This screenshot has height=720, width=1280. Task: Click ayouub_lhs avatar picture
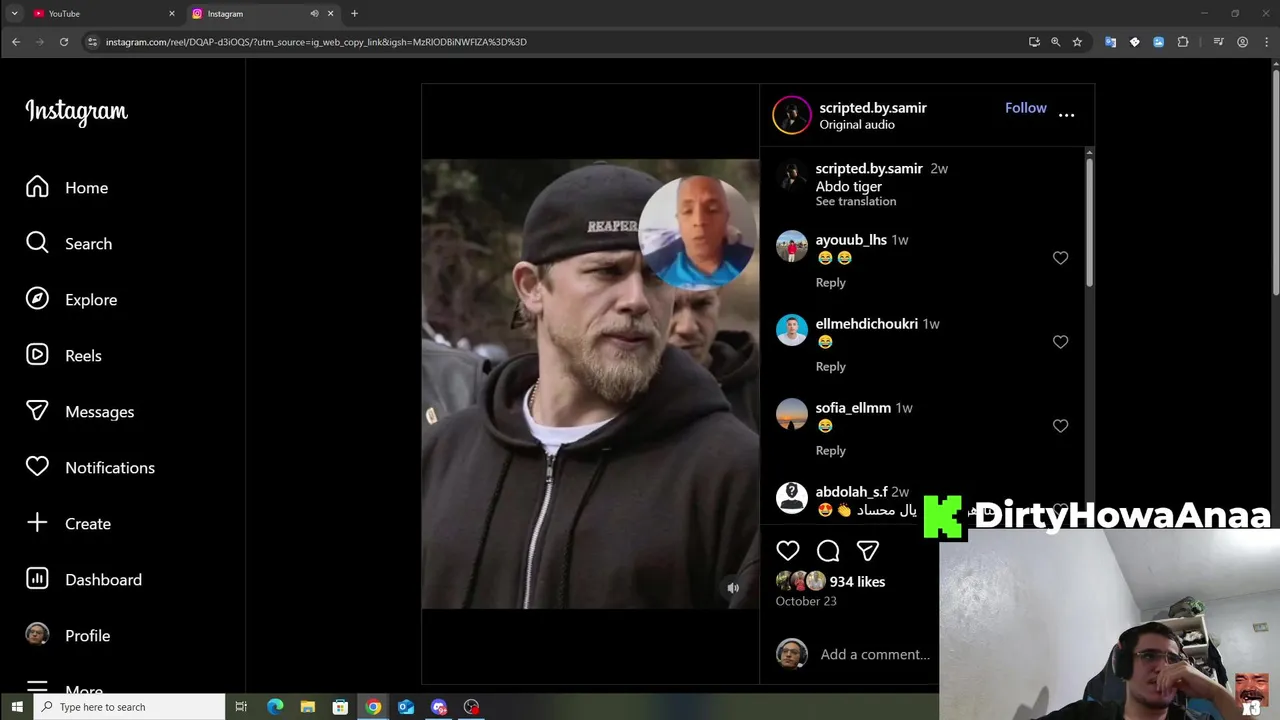pos(792,247)
